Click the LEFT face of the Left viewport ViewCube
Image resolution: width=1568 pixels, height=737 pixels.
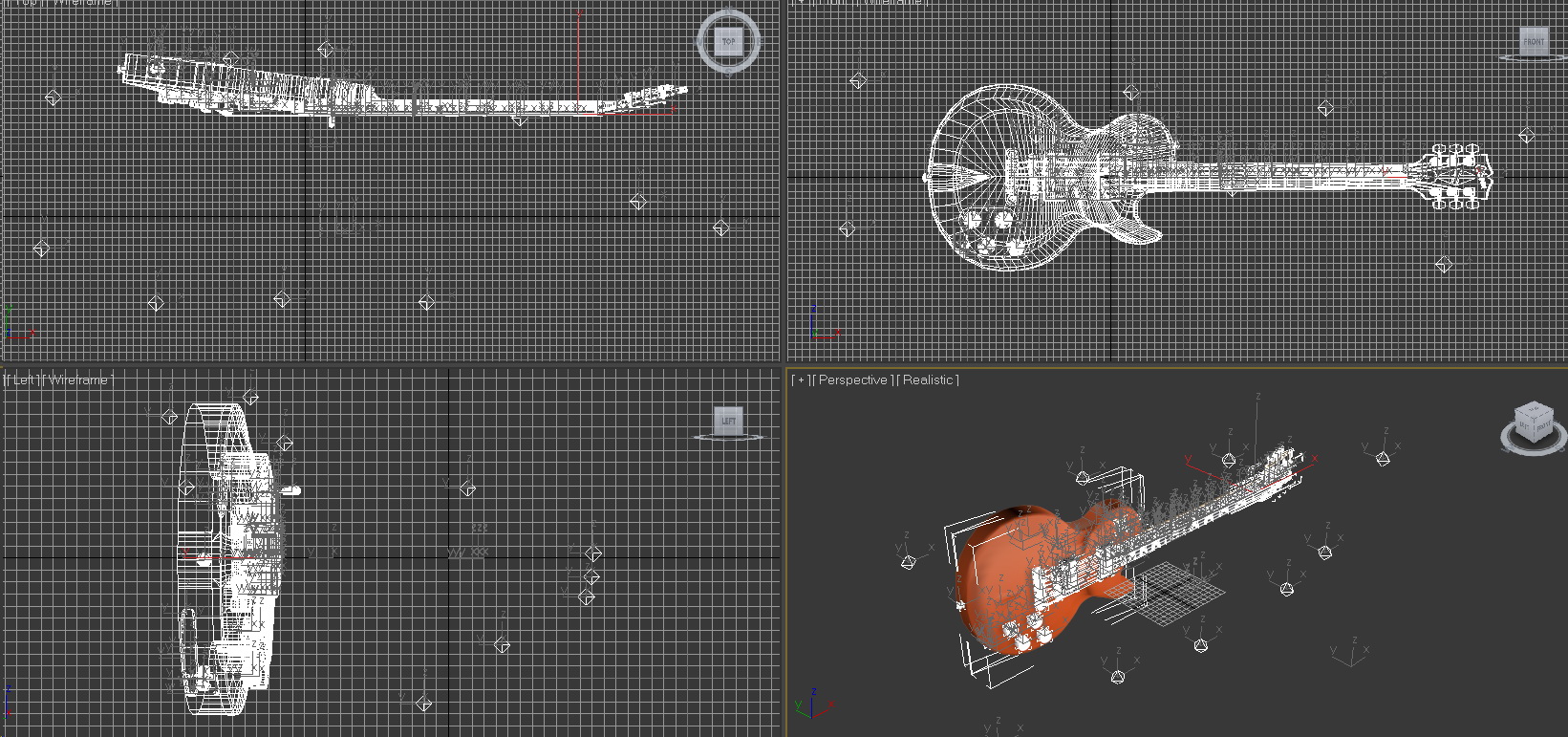728,421
